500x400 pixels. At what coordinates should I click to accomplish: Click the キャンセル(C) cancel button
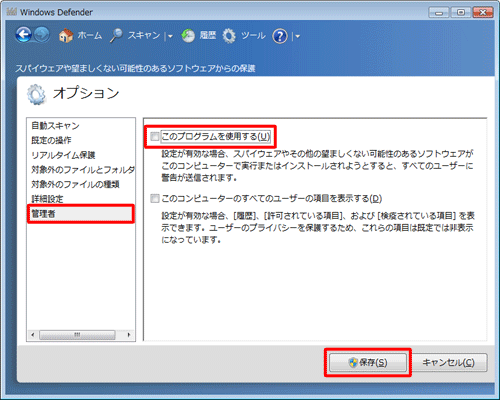click(449, 362)
